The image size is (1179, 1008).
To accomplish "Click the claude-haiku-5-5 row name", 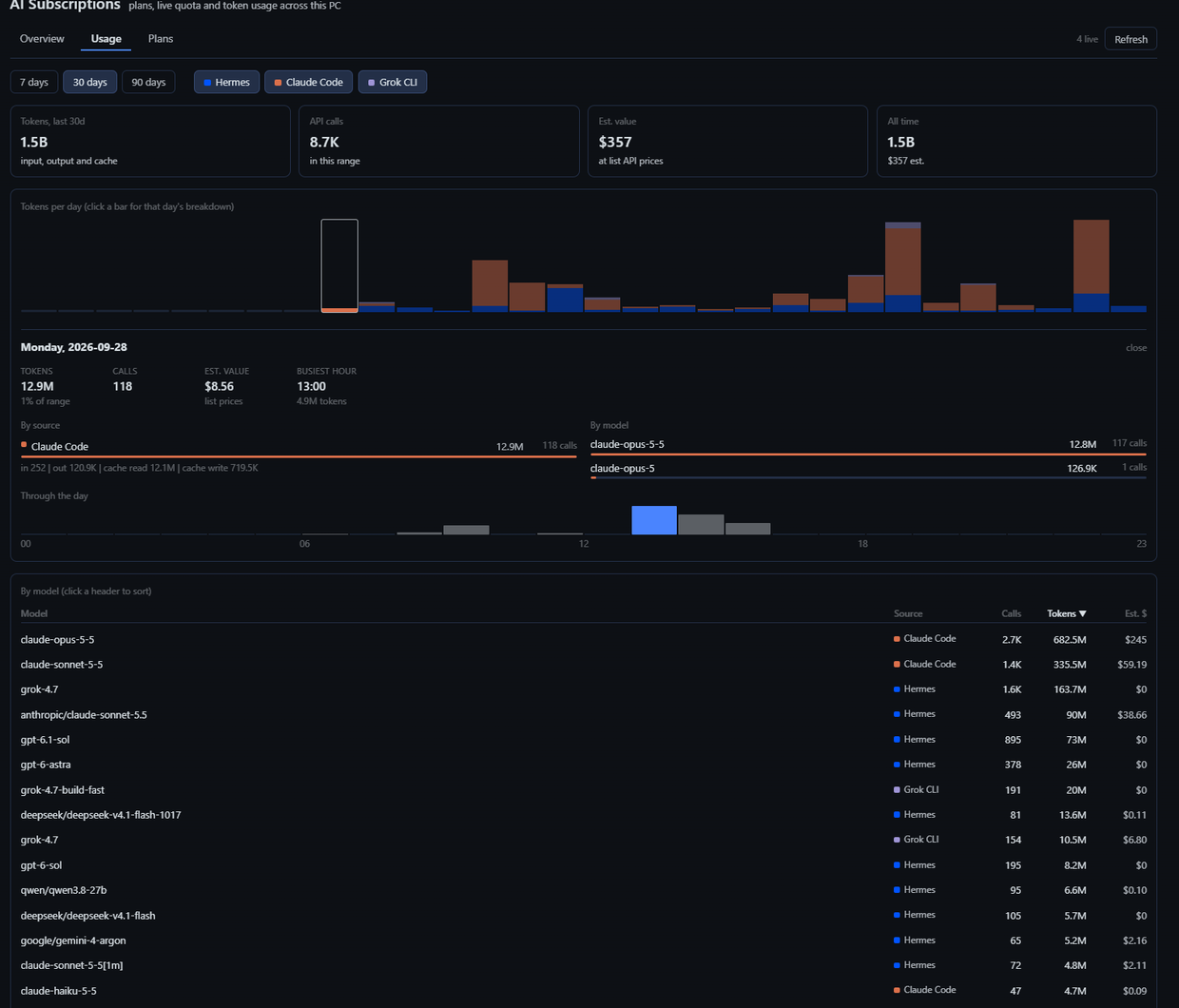I will point(58,991).
